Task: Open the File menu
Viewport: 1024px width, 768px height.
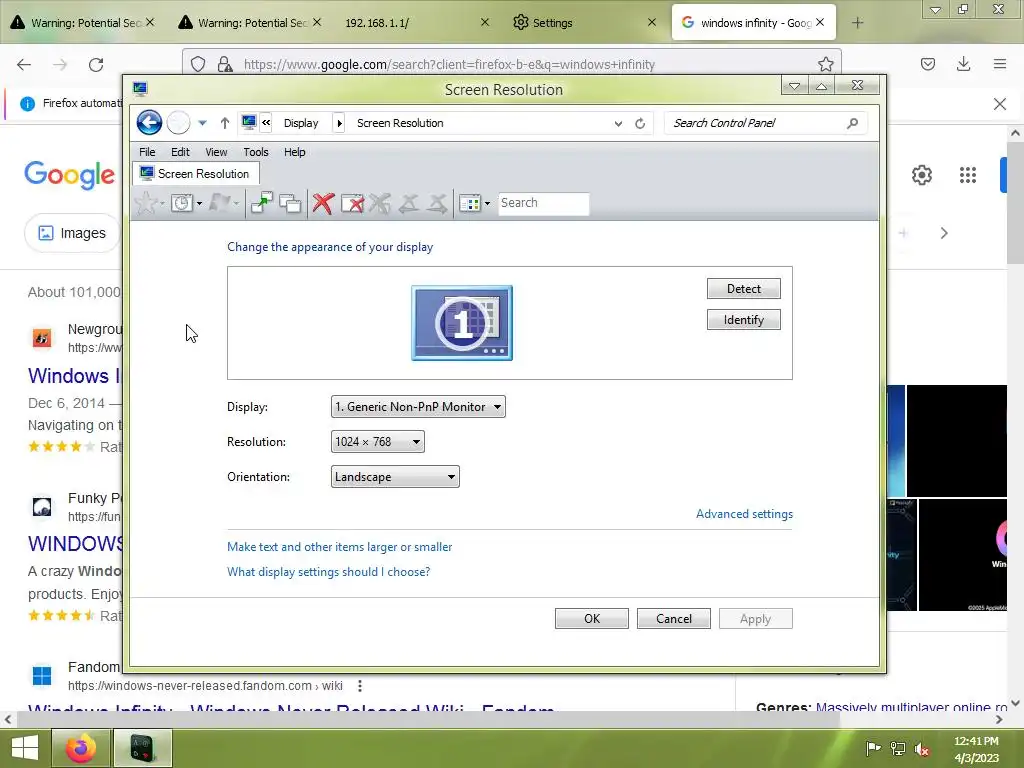Action: (147, 152)
